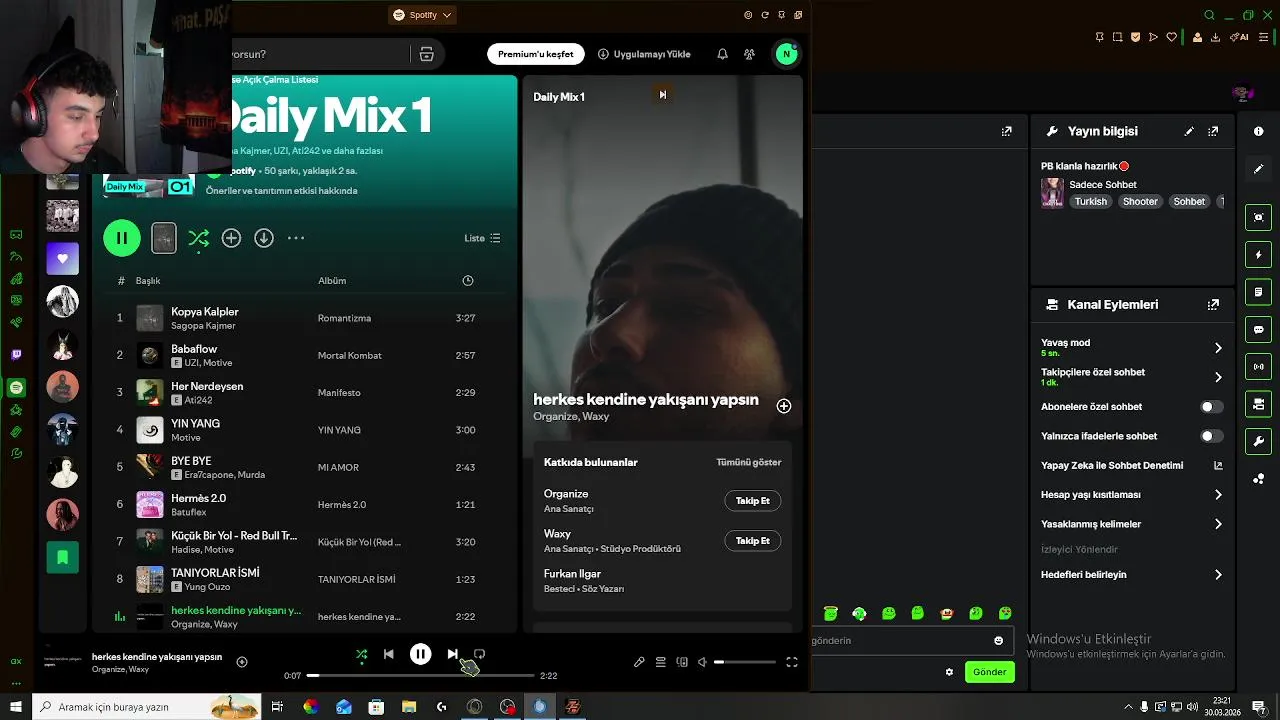Click the duration clock column header
The image size is (1280, 720).
[468, 281]
